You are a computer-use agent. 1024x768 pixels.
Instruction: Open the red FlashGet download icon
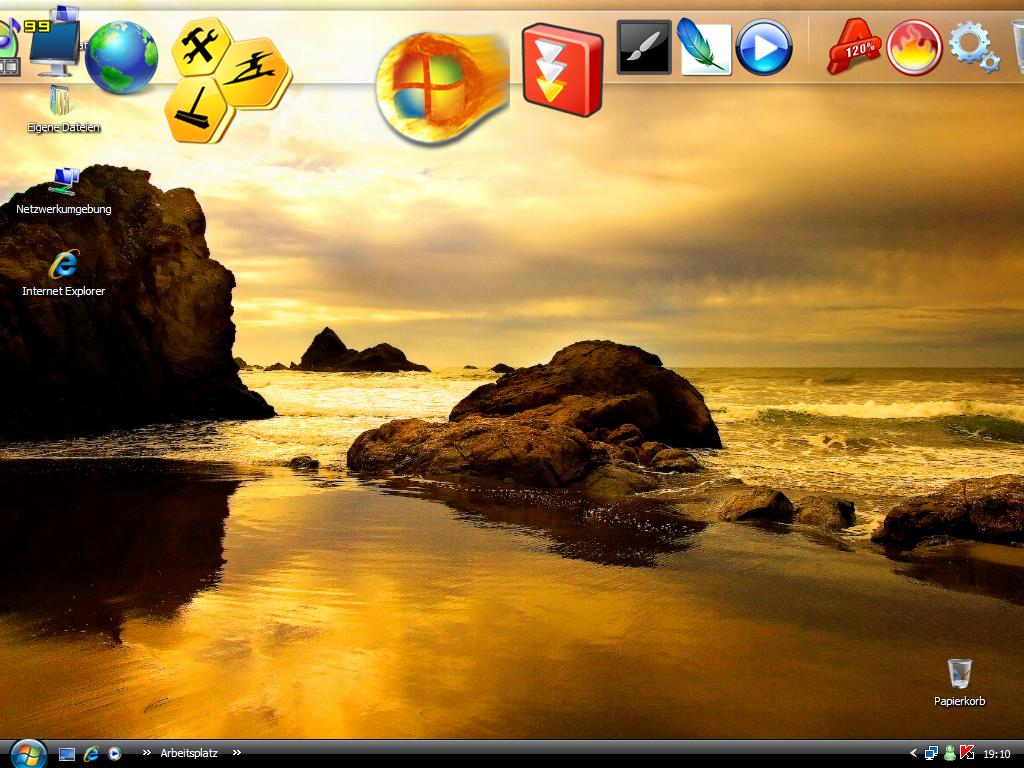(562, 69)
